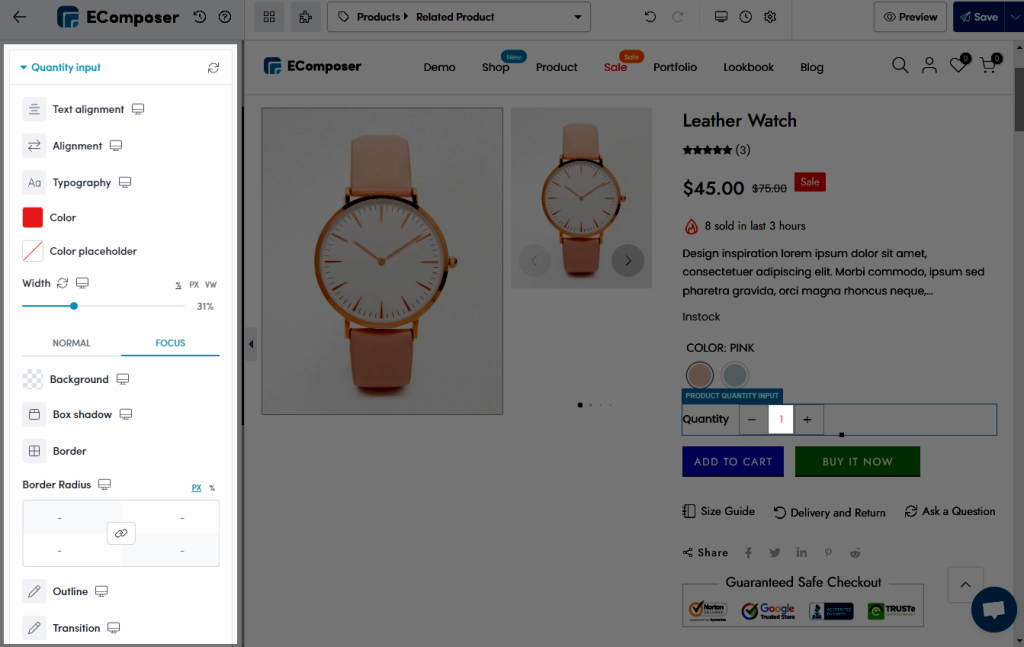Viewport: 1024px width, 647px height.
Task: Open the version history clock icon
Action: point(200,17)
